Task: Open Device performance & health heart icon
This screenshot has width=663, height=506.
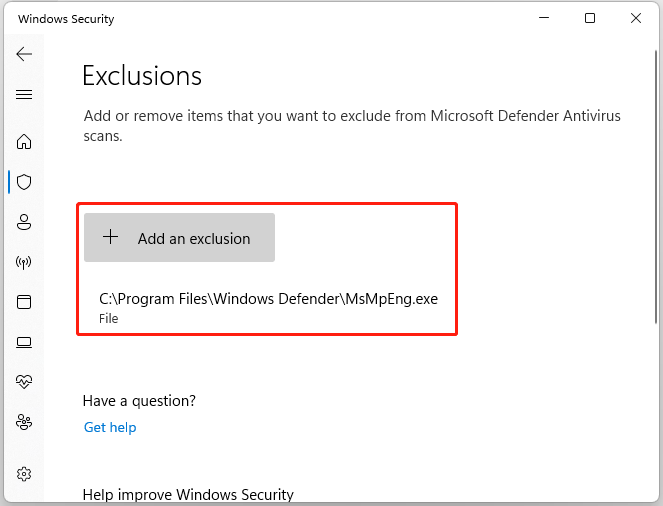Action: click(x=24, y=382)
